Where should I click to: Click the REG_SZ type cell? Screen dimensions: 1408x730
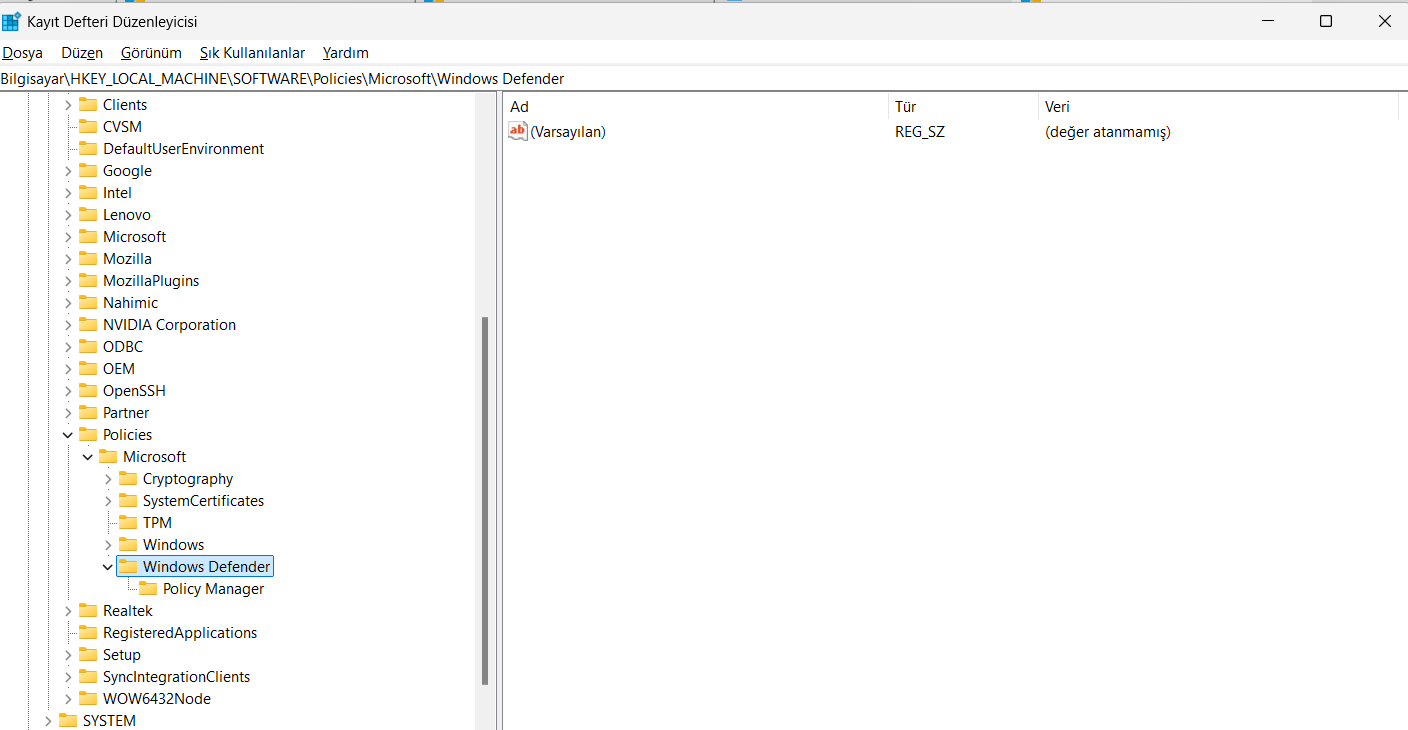point(920,132)
